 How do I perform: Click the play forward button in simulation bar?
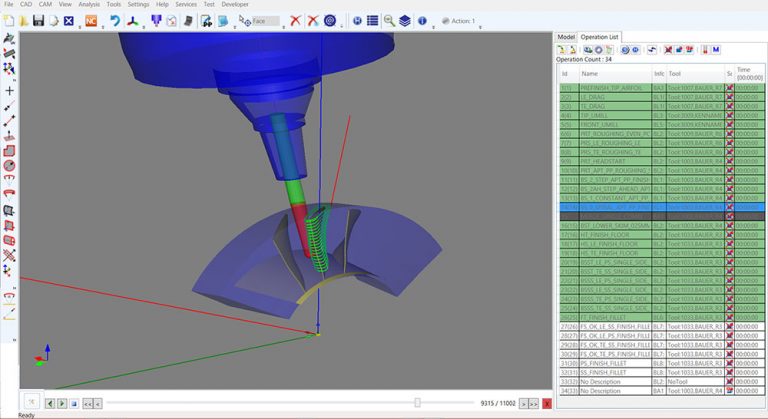pos(62,403)
